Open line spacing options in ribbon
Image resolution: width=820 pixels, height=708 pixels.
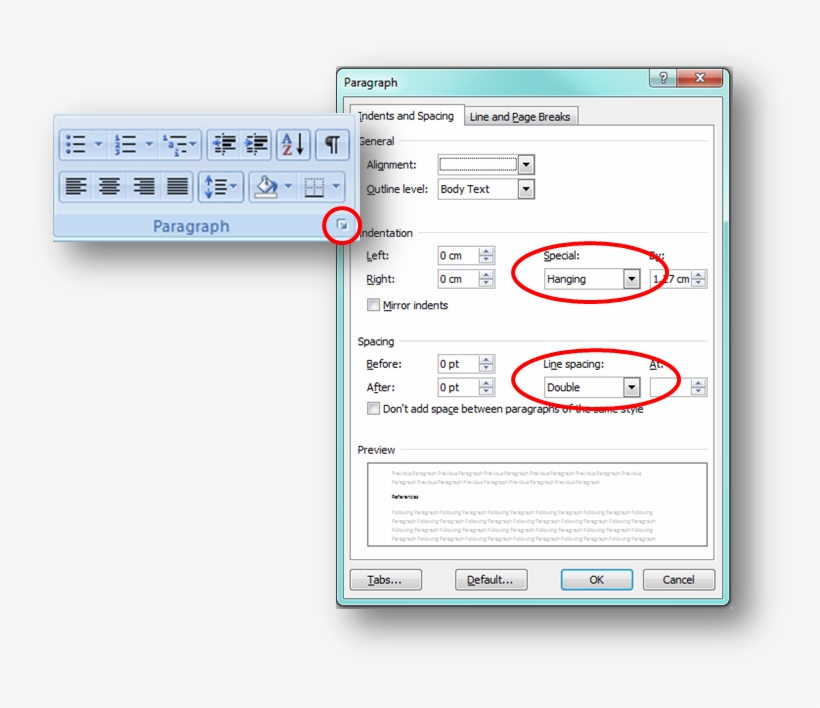(221, 186)
